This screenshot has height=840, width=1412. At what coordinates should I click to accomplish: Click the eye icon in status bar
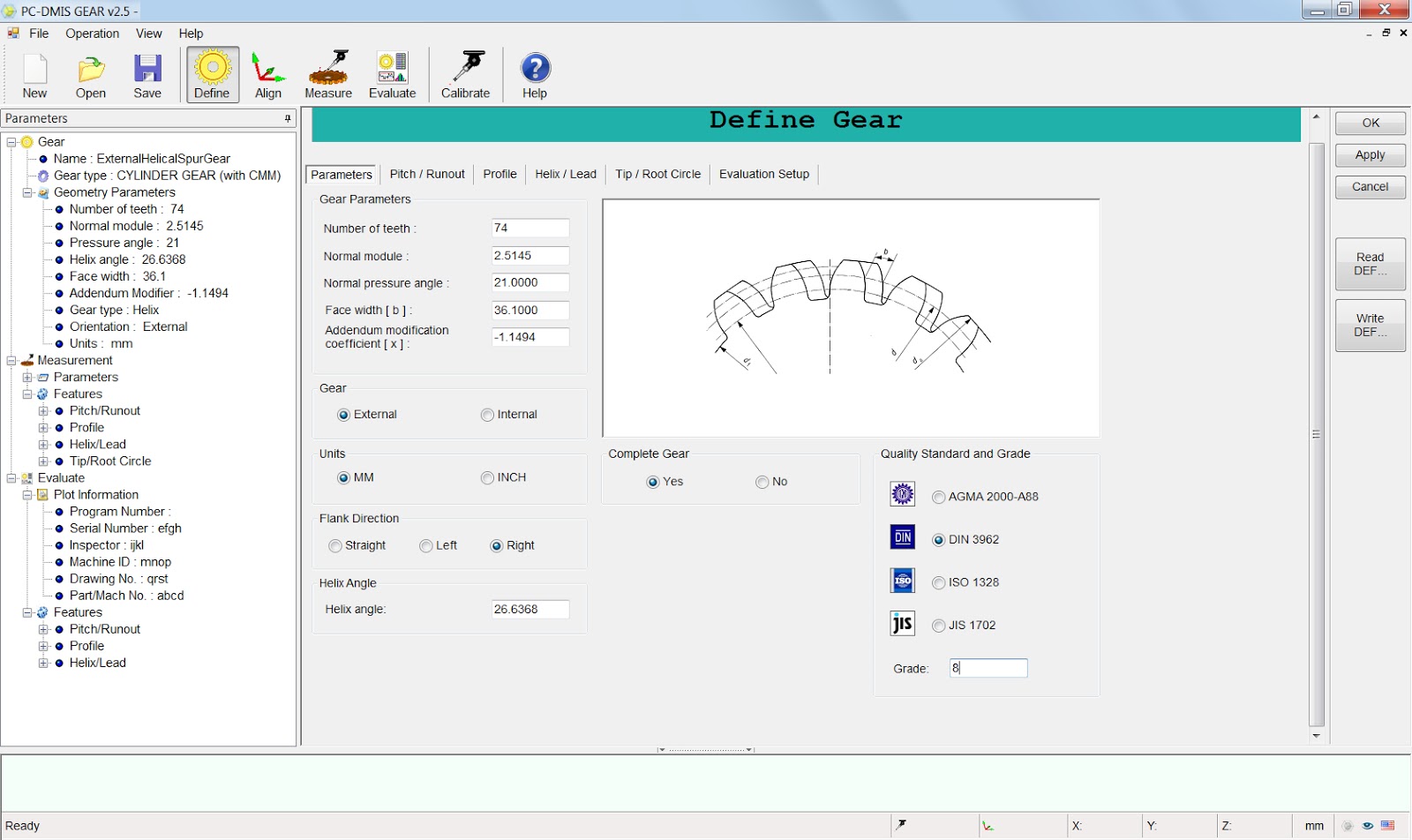[x=1368, y=826]
